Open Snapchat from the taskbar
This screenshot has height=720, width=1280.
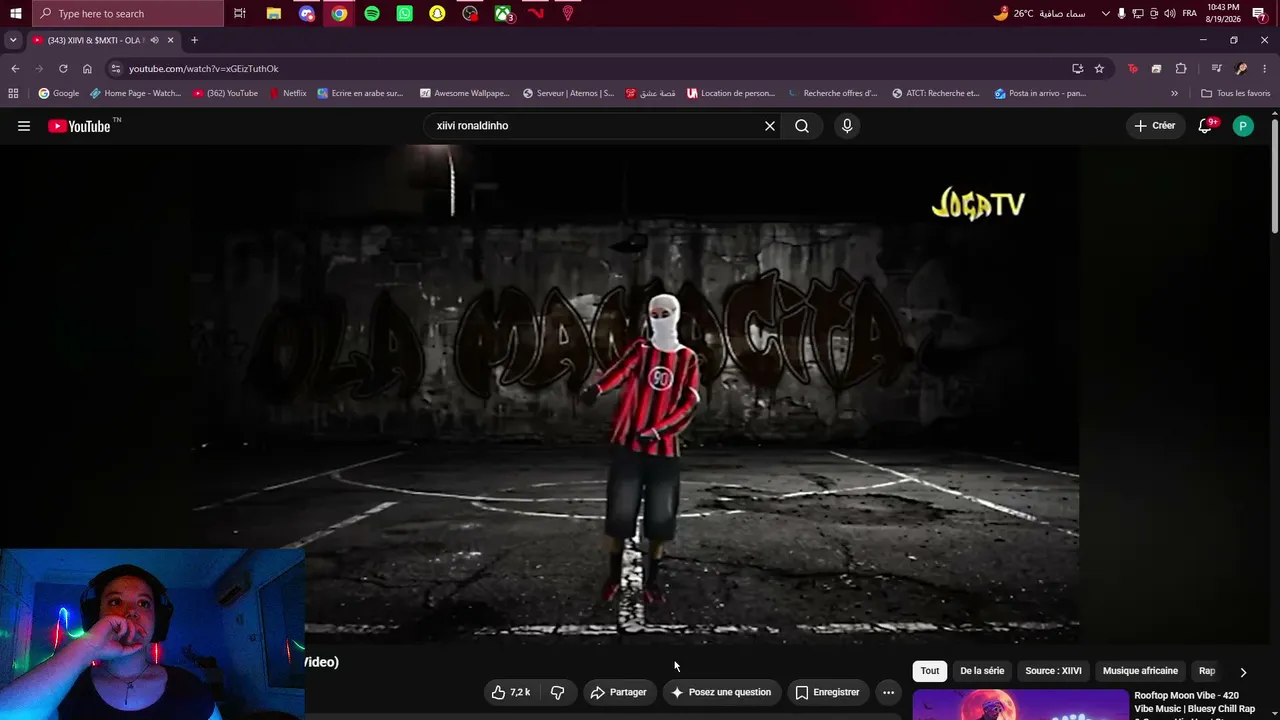click(437, 13)
